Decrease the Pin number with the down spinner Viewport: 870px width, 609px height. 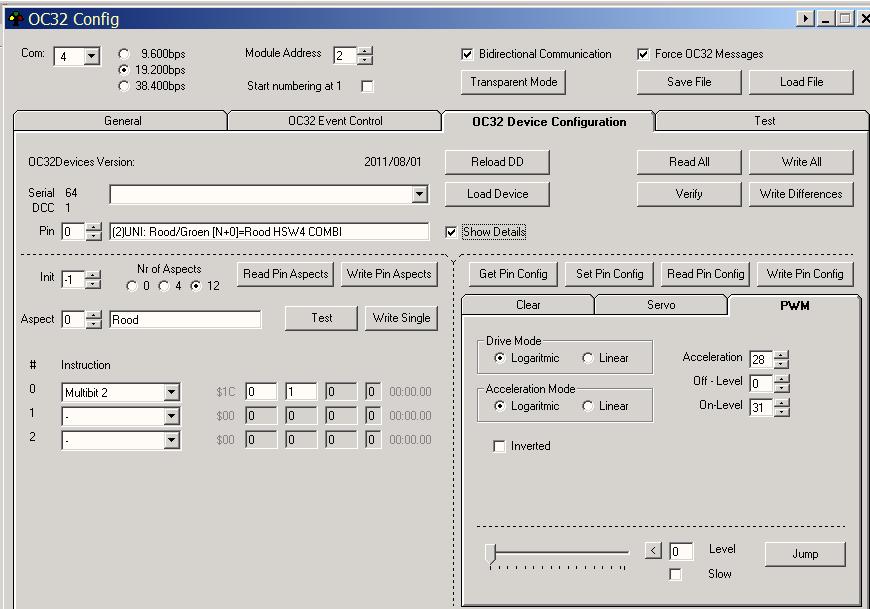click(x=94, y=236)
